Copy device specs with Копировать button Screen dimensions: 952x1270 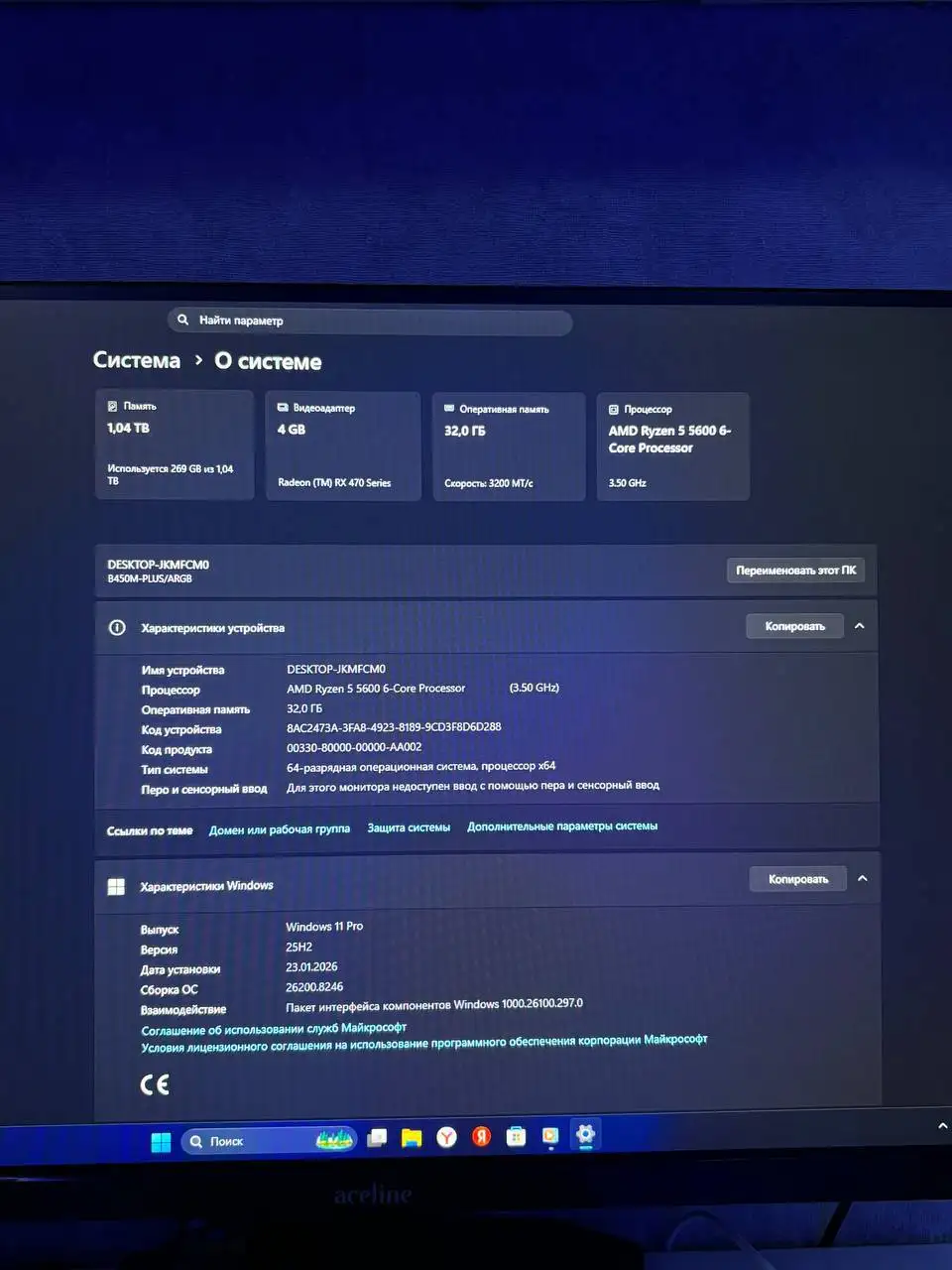(x=794, y=626)
